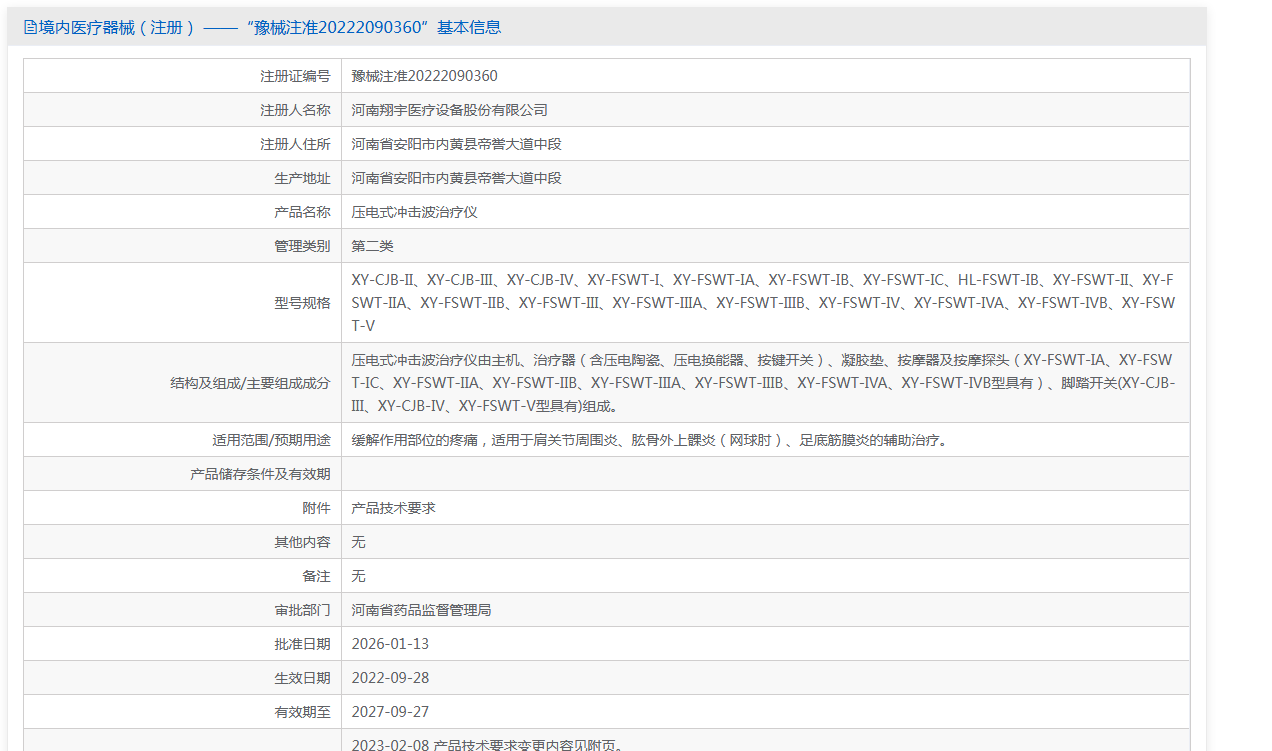Select the label '审批部门'
Image resolution: width=1272 pixels, height=751 pixels.
(302, 610)
